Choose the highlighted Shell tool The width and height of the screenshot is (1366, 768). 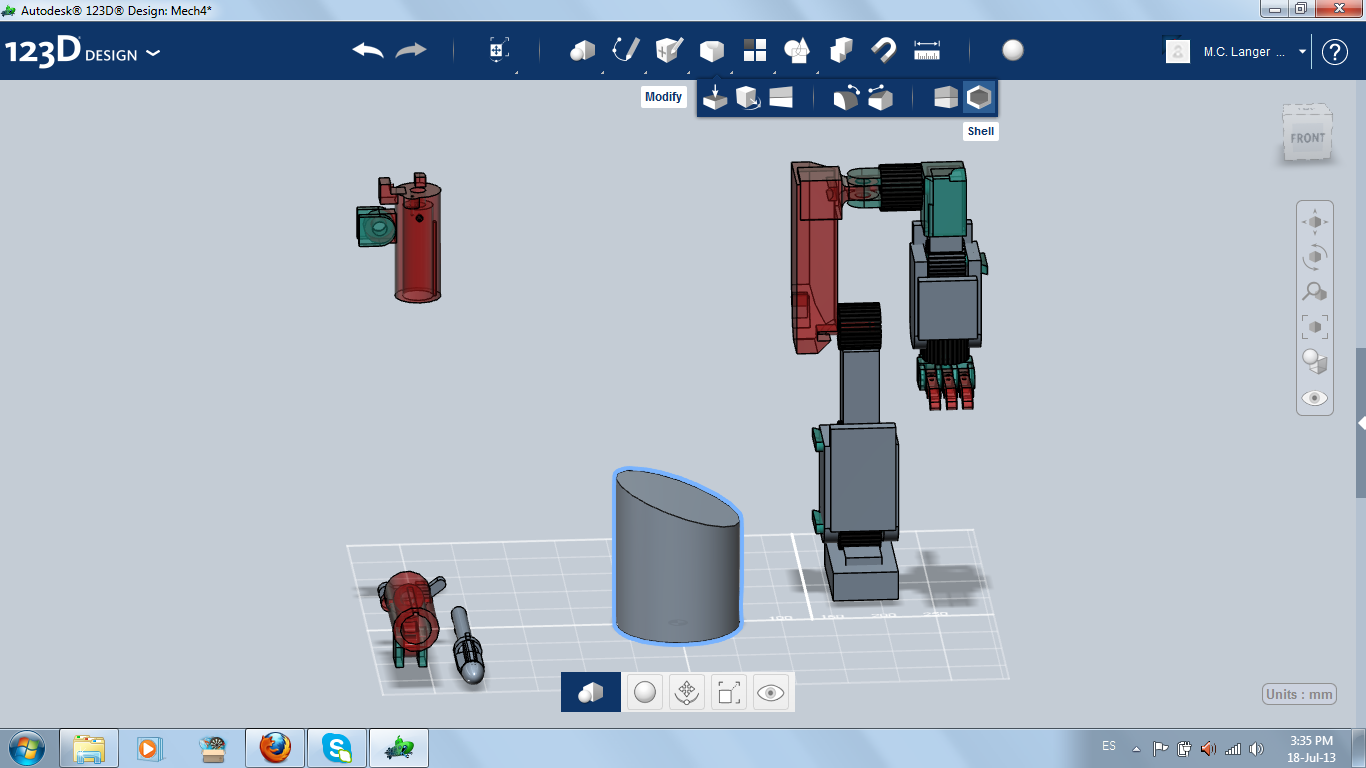tap(979, 98)
